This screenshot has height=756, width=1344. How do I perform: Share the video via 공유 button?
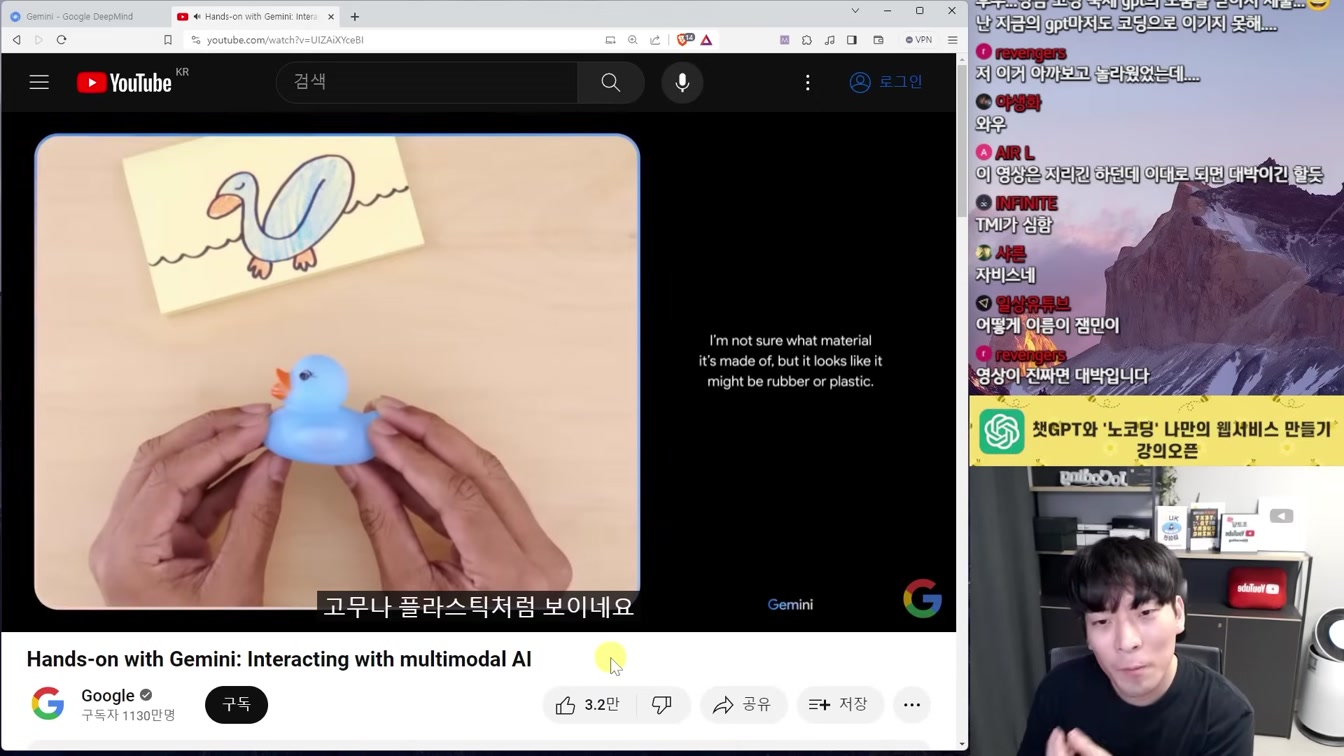point(743,705)
